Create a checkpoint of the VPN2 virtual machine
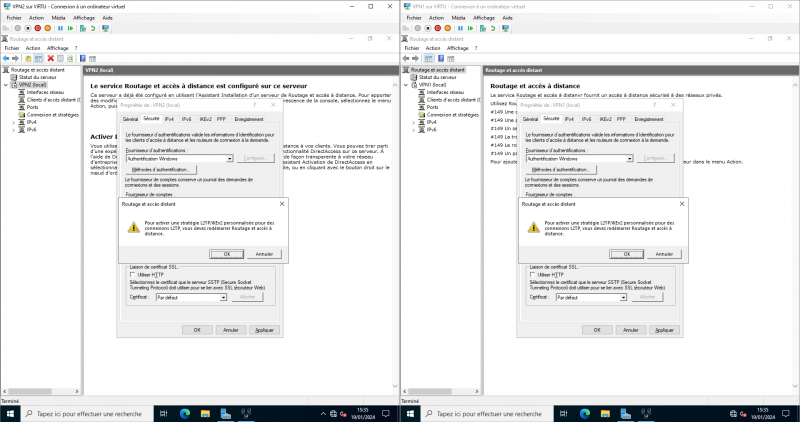 (x=83, y=29)
